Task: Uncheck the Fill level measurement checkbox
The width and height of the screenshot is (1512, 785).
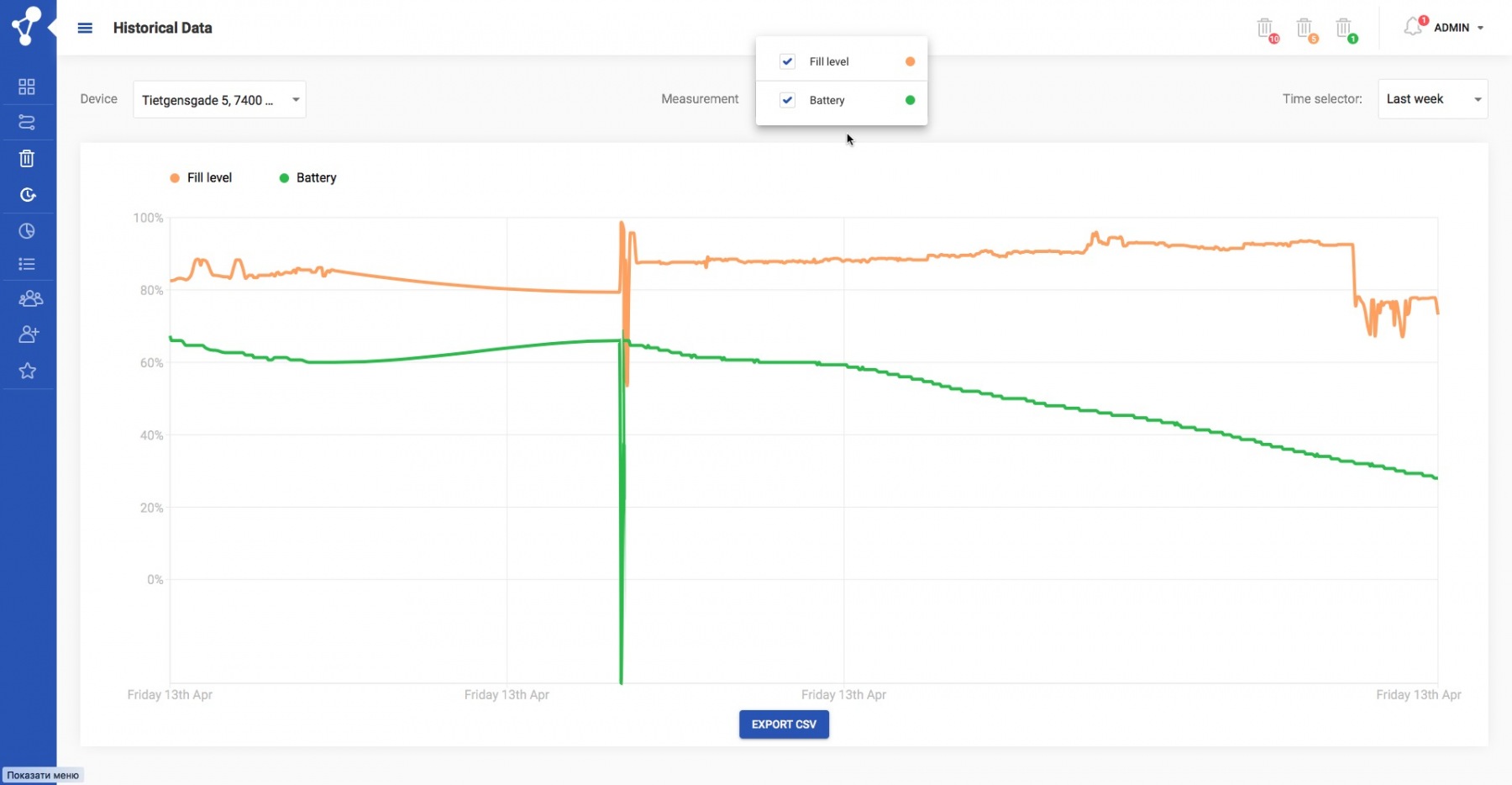Action: pyautogui.click(x=787, y=61)
